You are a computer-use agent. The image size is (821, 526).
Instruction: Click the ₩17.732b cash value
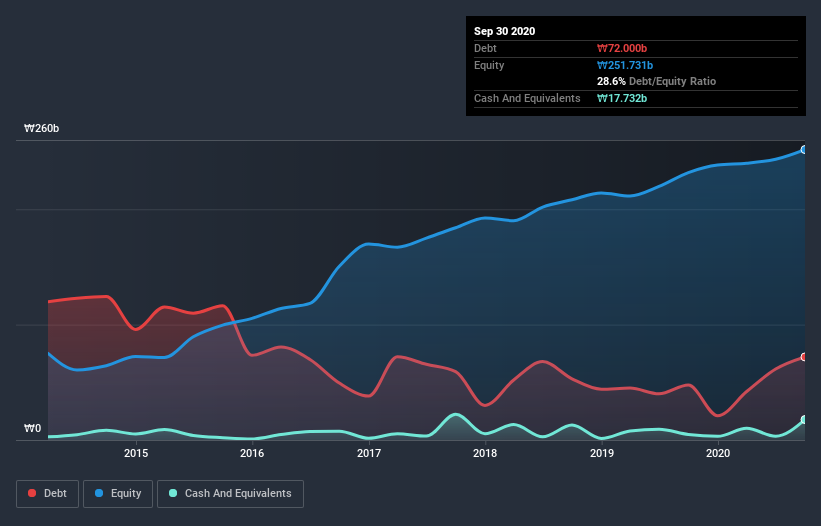click(622, 98)
